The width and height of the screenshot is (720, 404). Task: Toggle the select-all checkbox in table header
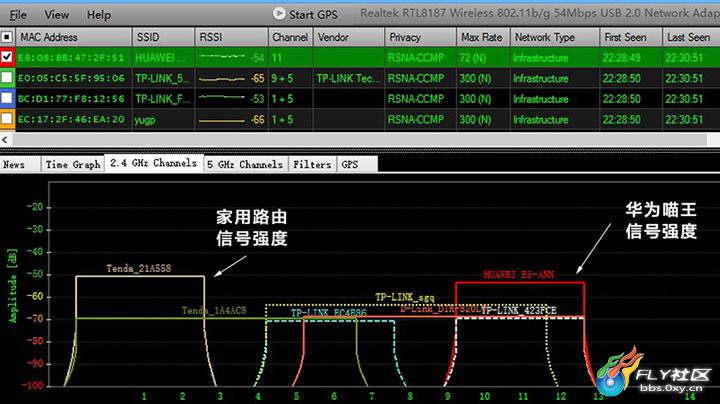[x=7, y=37]
